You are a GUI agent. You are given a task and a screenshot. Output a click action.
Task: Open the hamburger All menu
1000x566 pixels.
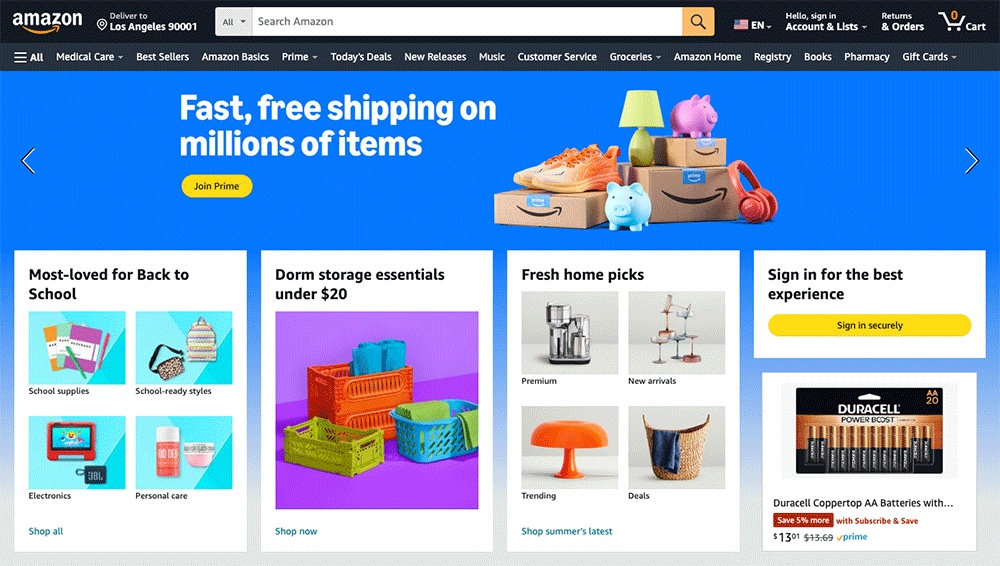tap(29, 57)
